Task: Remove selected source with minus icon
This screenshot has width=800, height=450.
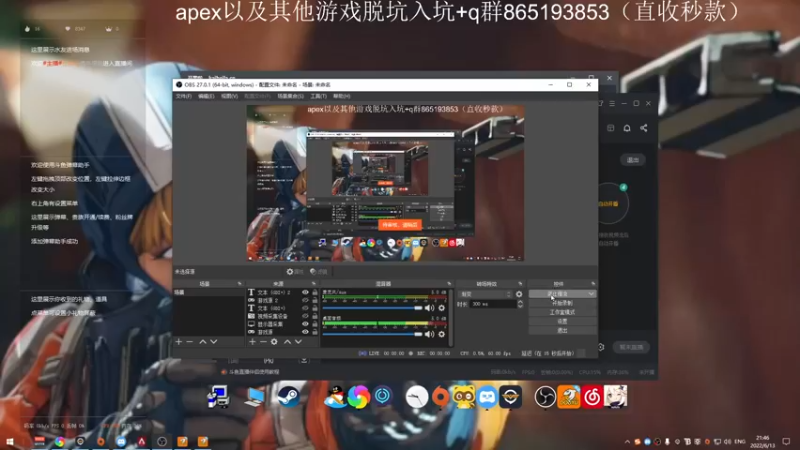Action: click(x=263, y=342)
